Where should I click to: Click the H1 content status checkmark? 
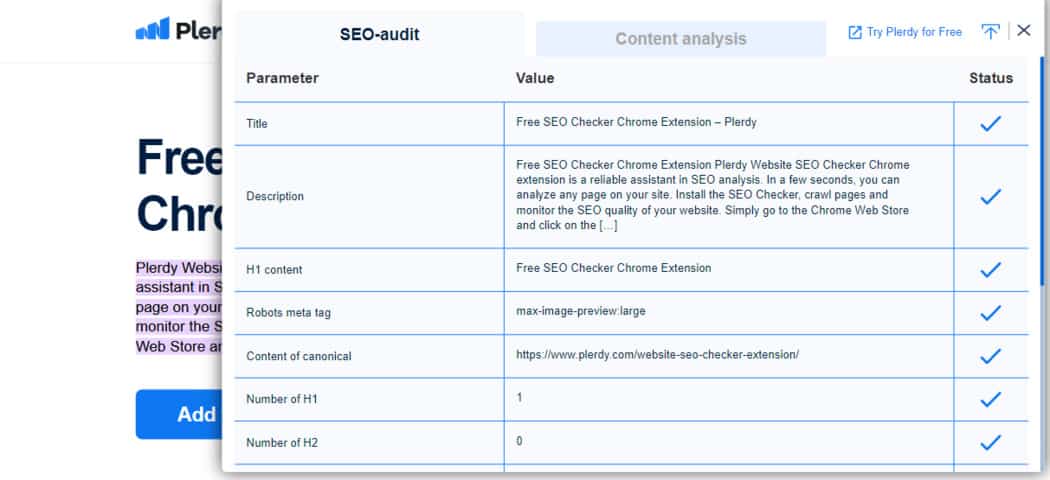coord(990,270)
